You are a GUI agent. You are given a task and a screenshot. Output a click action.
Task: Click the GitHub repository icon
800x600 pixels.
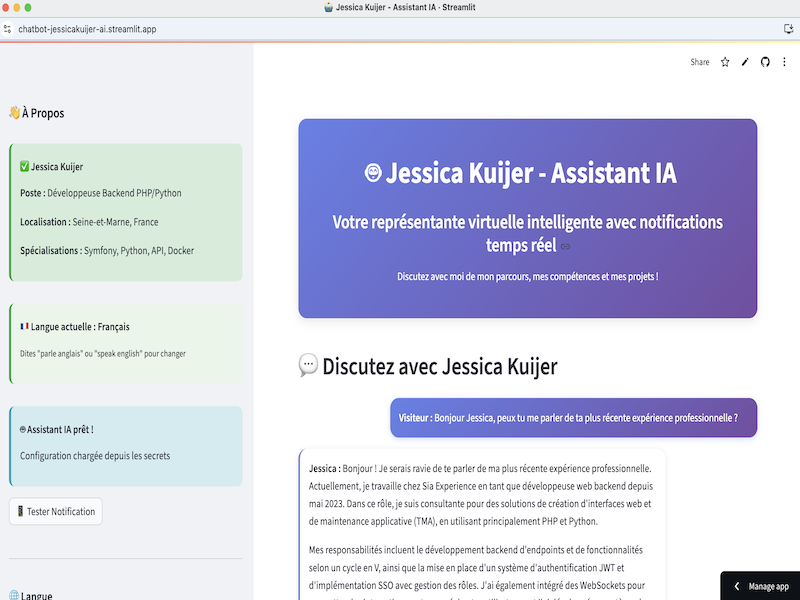pyautogui.click(x=765, y=62)
